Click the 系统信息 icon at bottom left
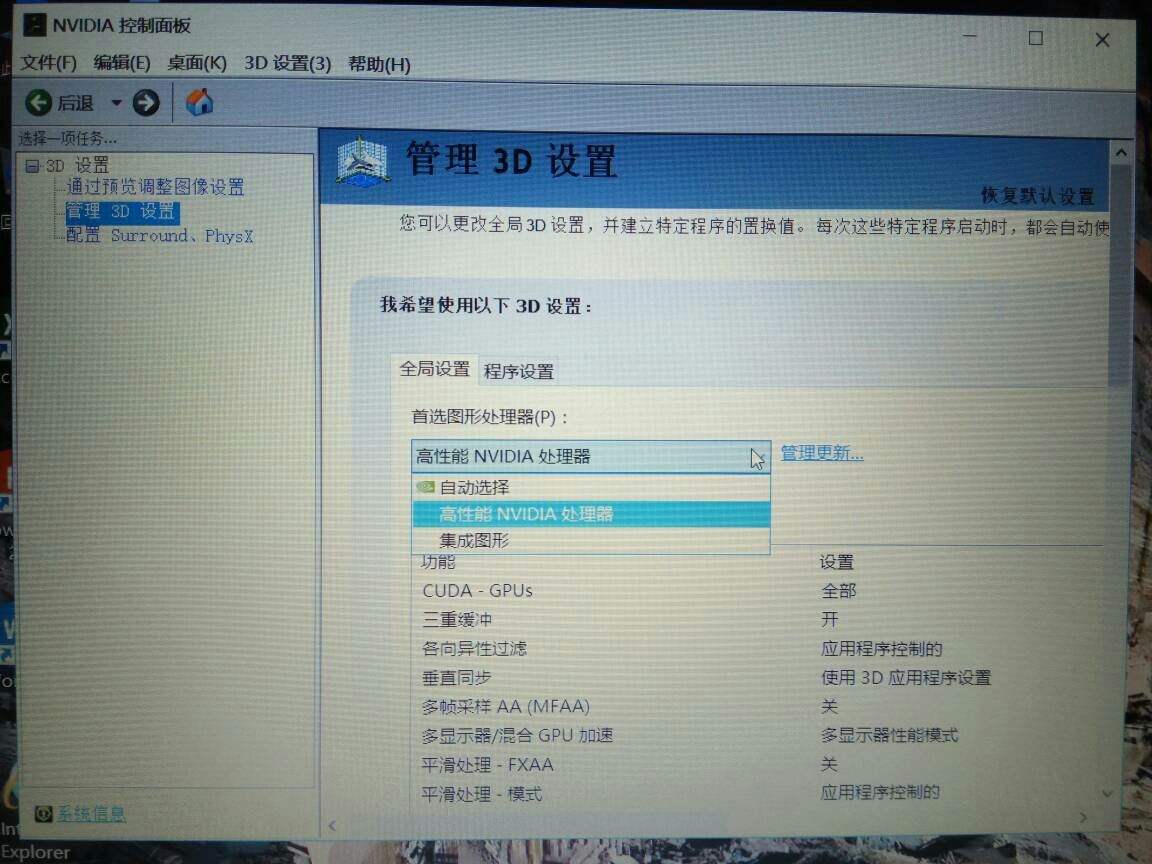This screenshot has height=864, width=1152. tap(42, 814)
